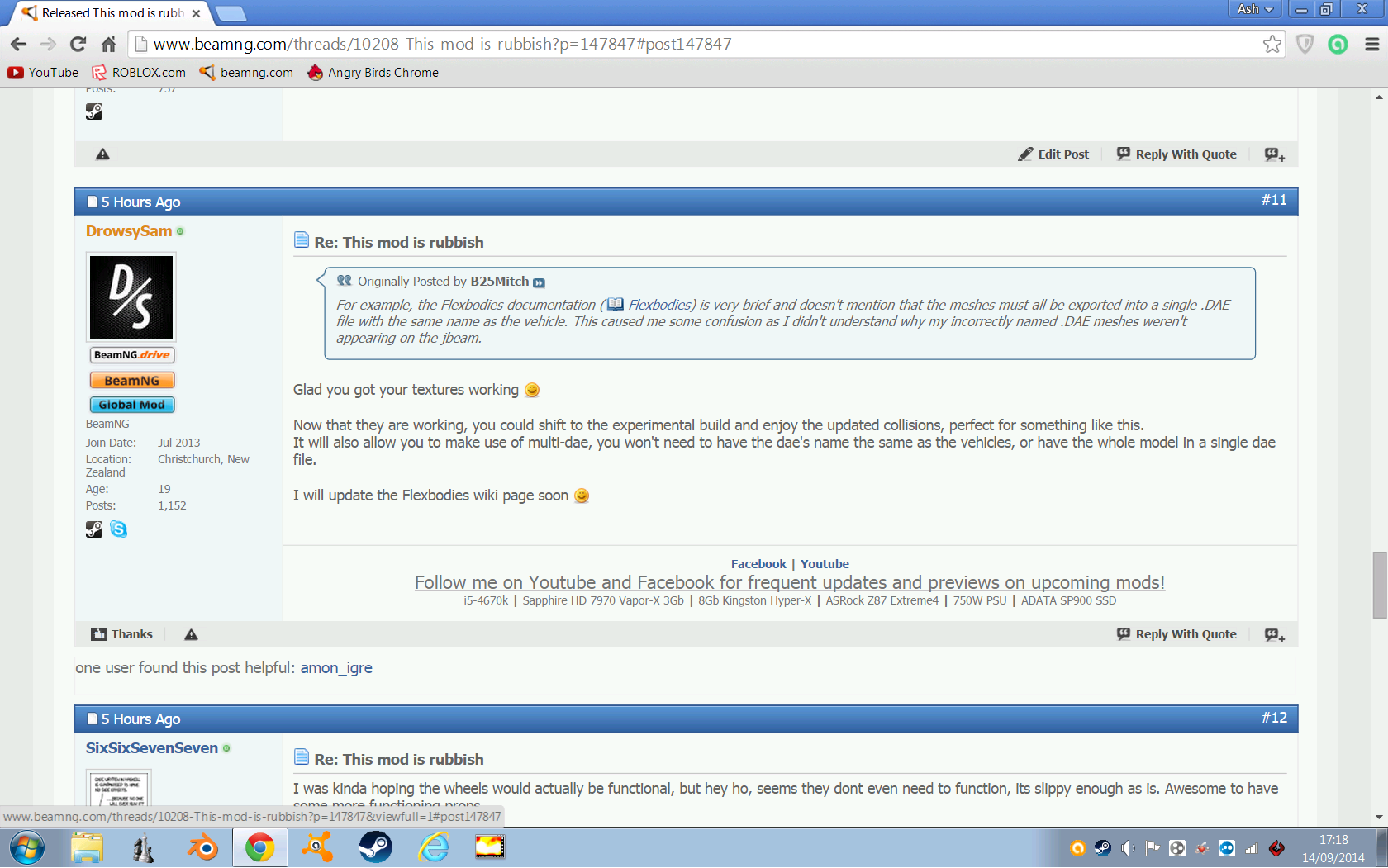Click DrowsySam's Skype icon
Image resolution: width=1388 pixels, height=868 pixels.
point(119,529)
